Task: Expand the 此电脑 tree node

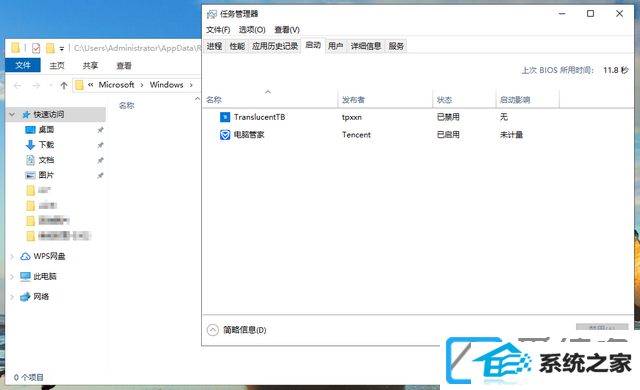Action: (x=12, y=277)
